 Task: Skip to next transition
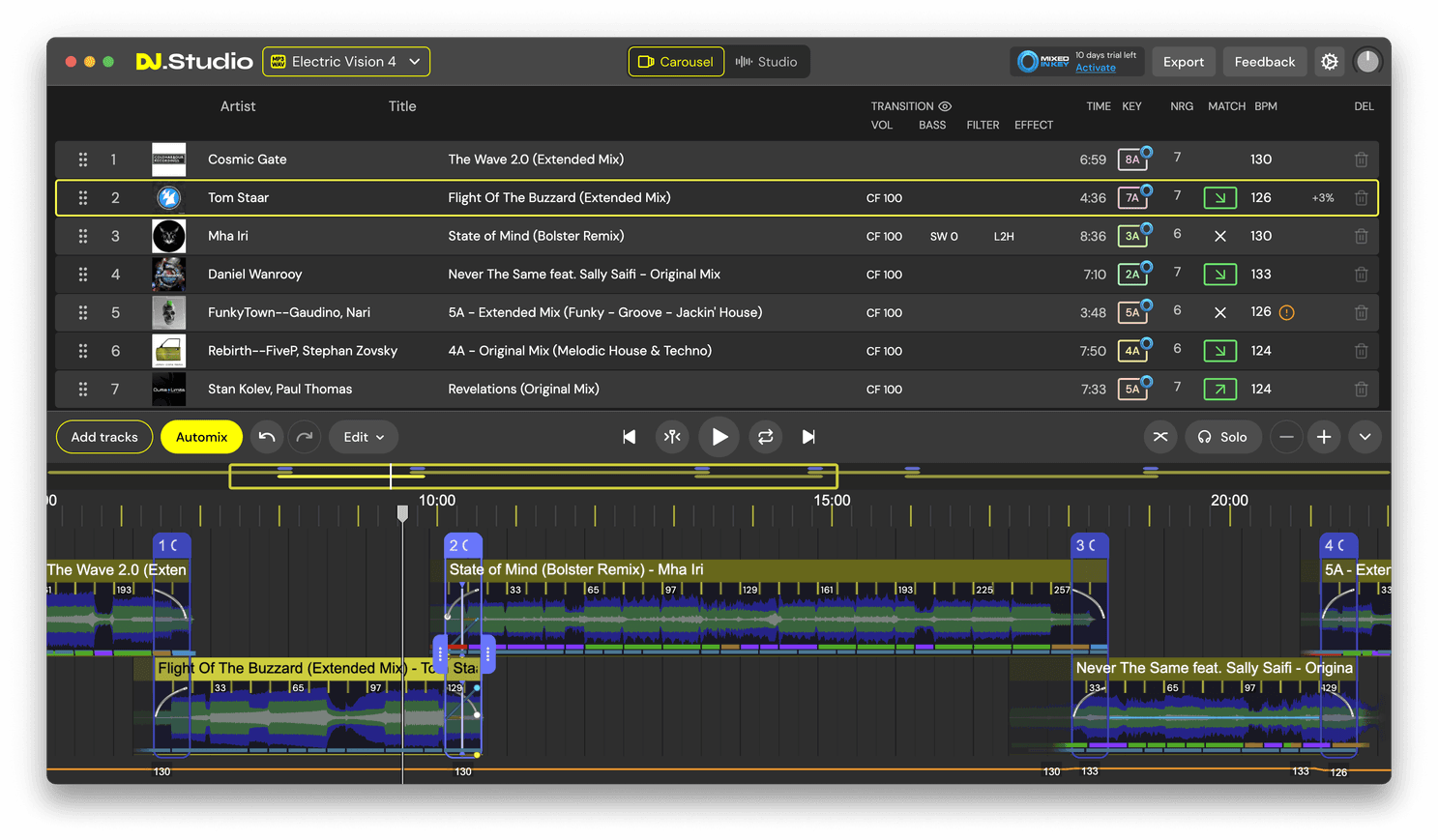click(808, 437)
